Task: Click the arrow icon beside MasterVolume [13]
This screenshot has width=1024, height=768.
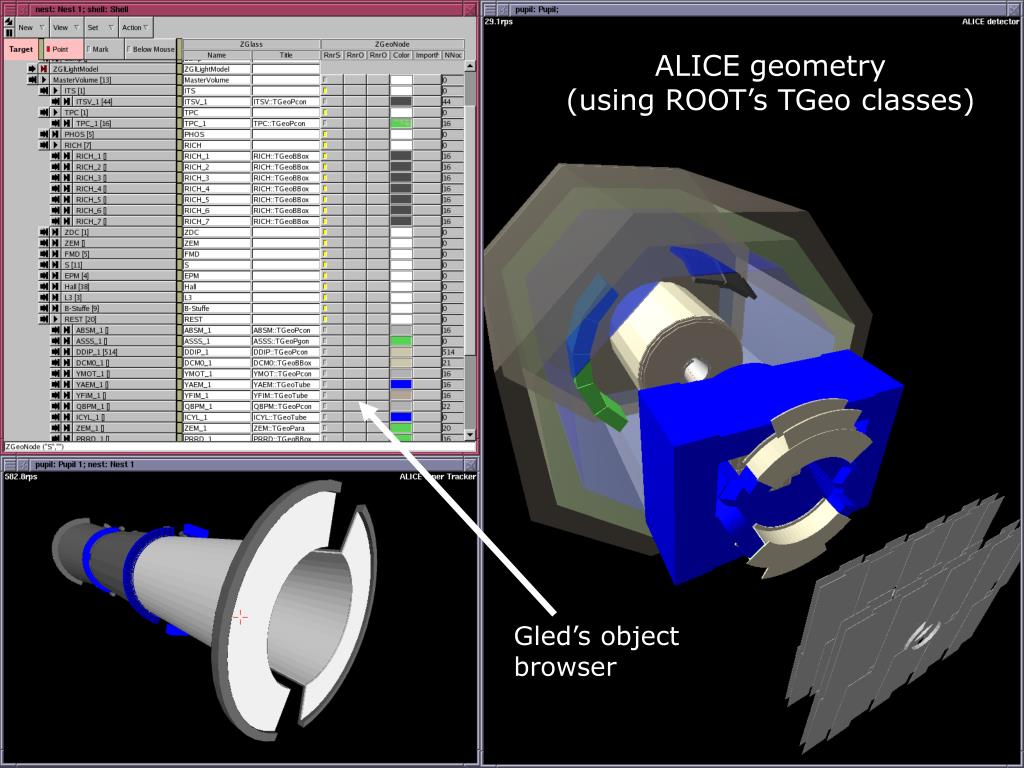Action: pos(32,80)
